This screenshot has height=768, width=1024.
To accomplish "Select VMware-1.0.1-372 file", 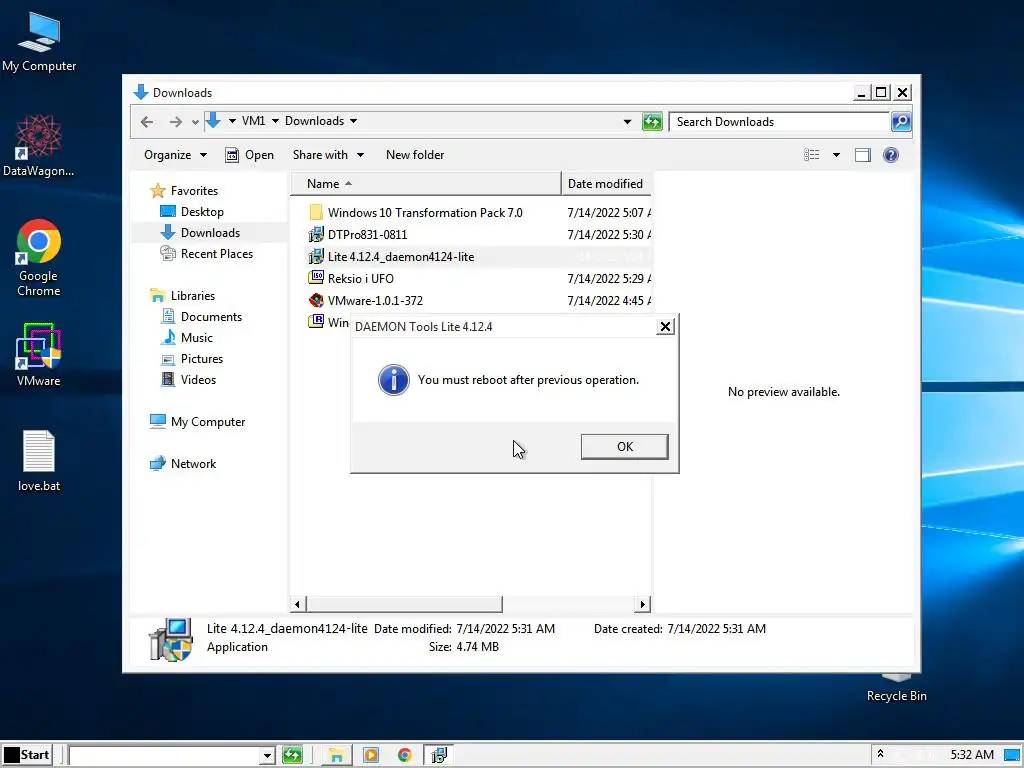I will click(x=375, y=301).
